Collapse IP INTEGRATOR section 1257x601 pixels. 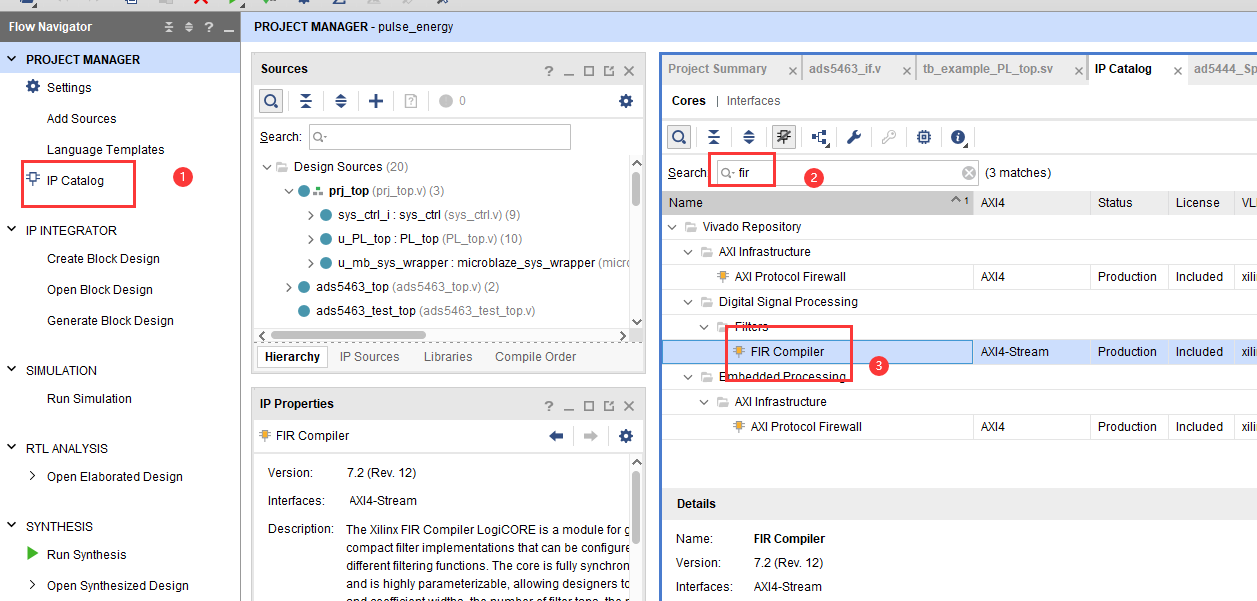pos(12,230)
